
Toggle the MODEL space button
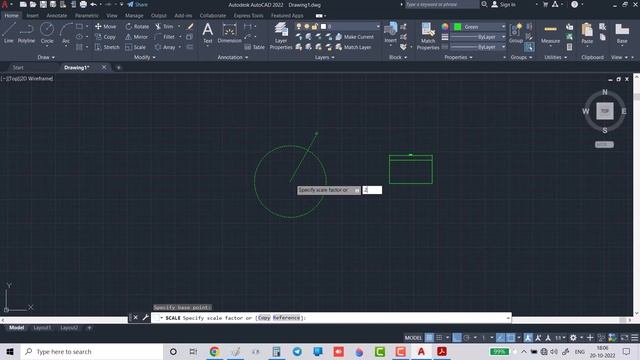pyautogui.click(x=413, y=338)
